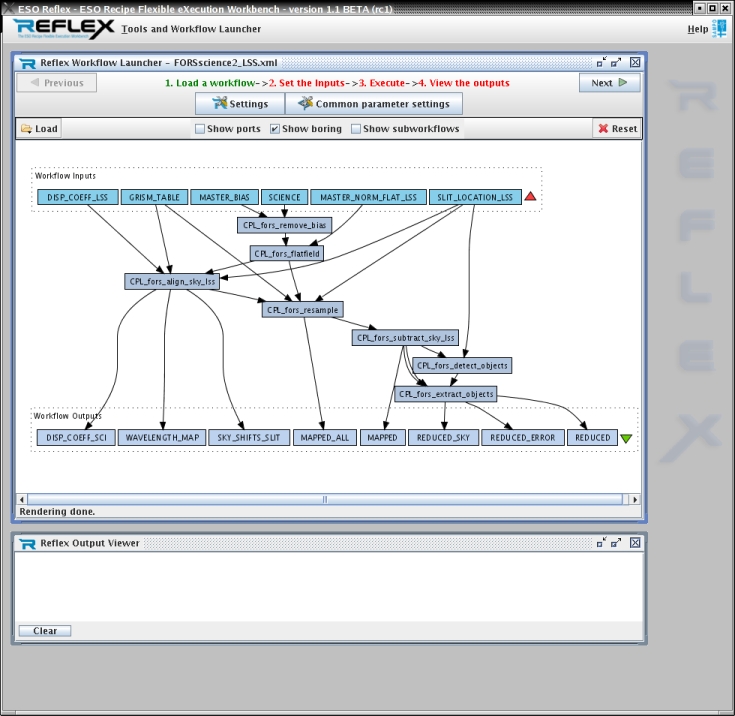Select the REDUCED_ERROR output node

click(523, 437)
